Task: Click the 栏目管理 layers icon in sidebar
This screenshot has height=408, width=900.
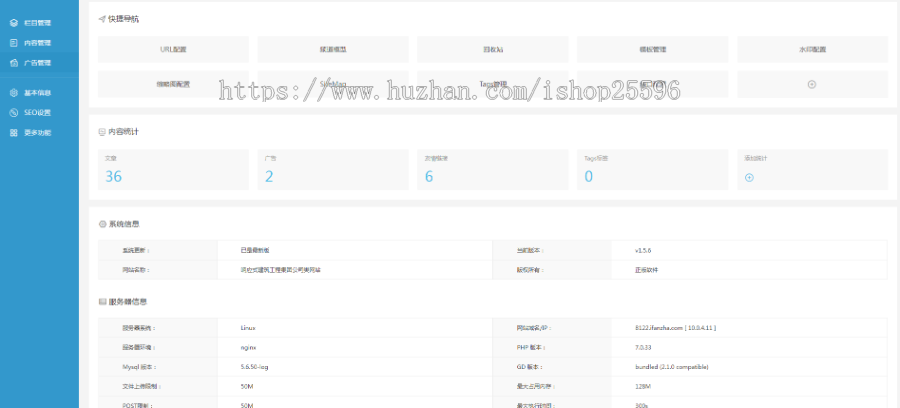Action: (x=14, y=23)
